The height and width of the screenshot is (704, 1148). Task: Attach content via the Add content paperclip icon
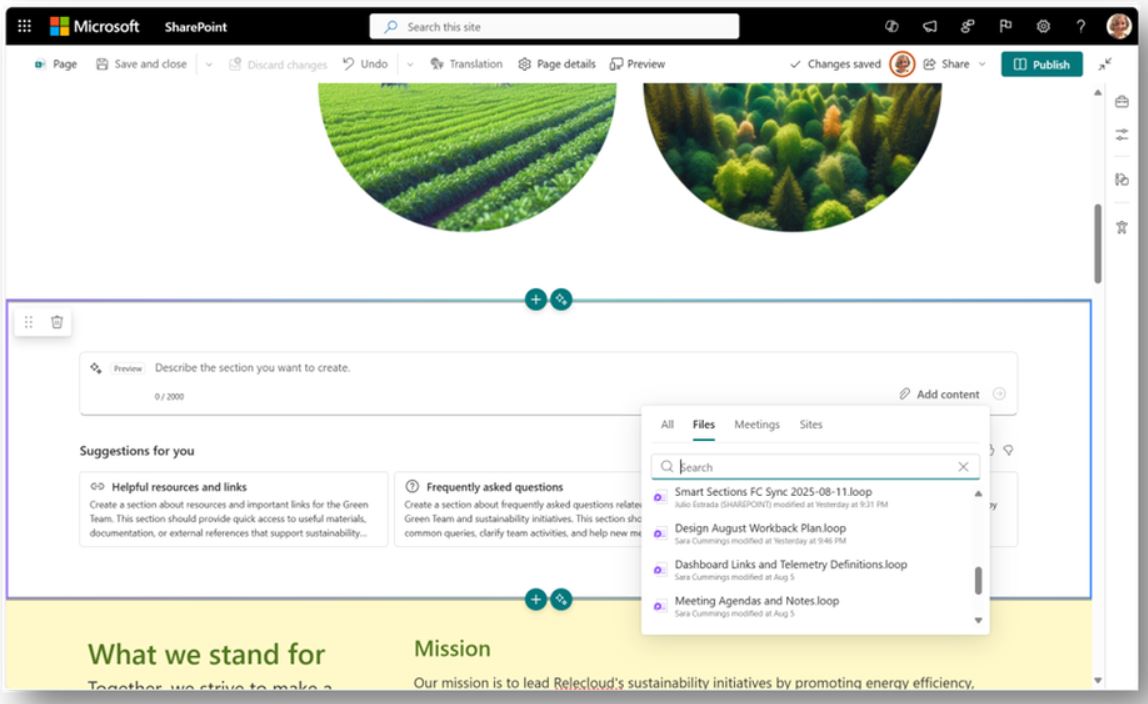pyautogui.click(x=906, y=394)
